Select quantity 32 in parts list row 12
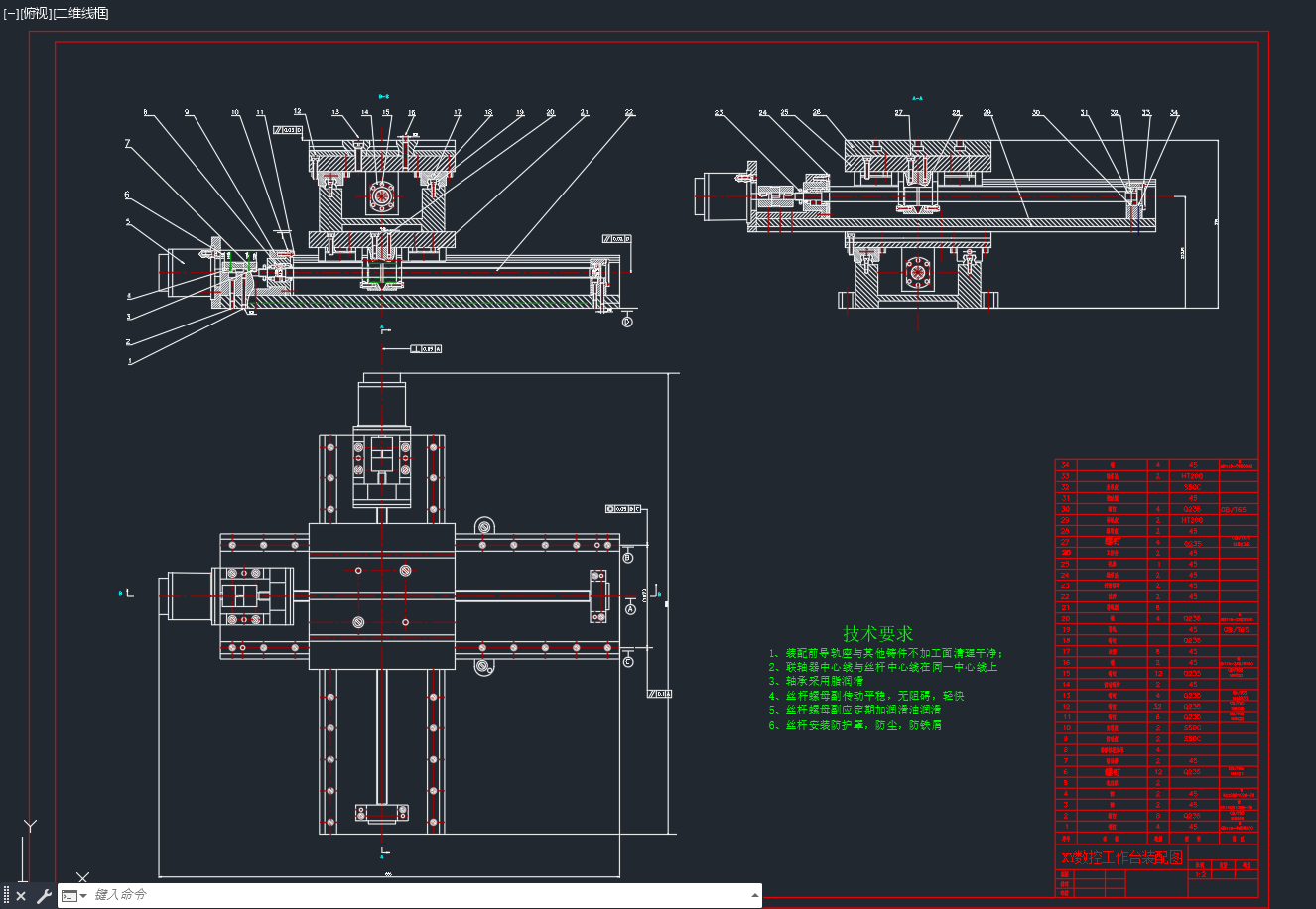This screenshot has width=1316, height=909. [x=1157, y=706]
